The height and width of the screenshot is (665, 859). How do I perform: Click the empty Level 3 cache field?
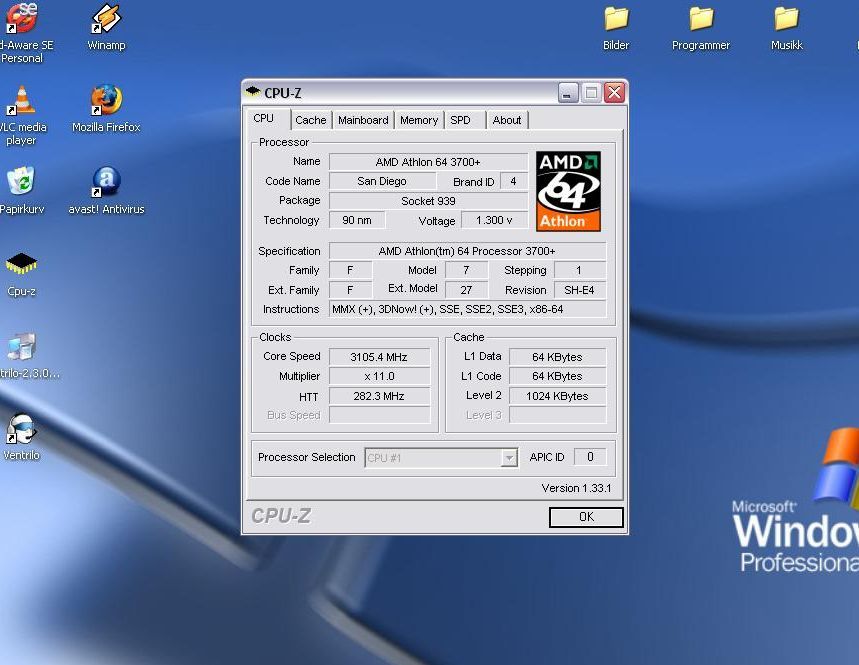point(557,415)
